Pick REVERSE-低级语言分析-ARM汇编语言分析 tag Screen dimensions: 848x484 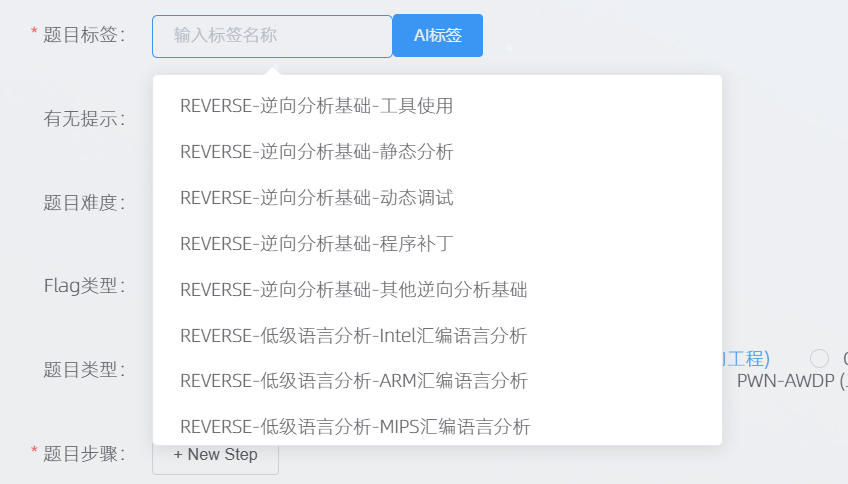click(353, 381)
